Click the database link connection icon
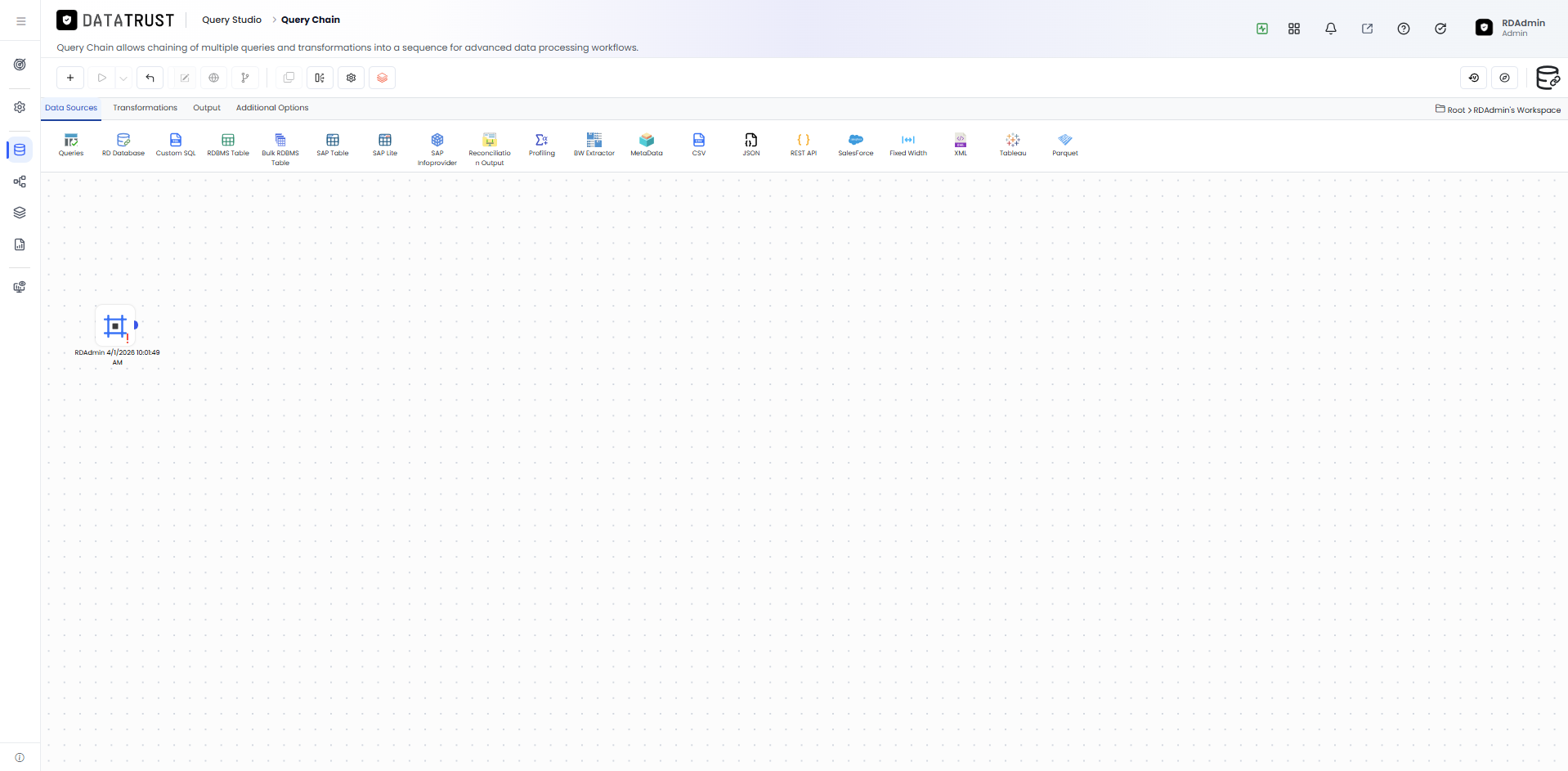 pyautogui.click(x=1548, y=78)
